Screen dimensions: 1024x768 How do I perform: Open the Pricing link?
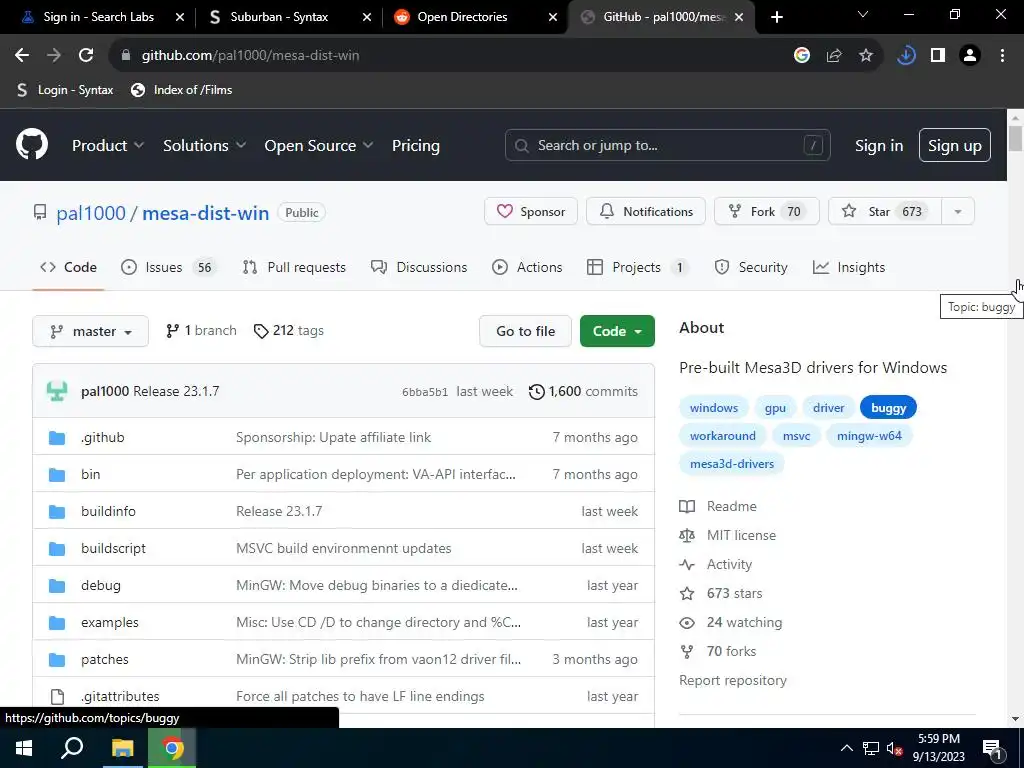click(x=415, y=146)
